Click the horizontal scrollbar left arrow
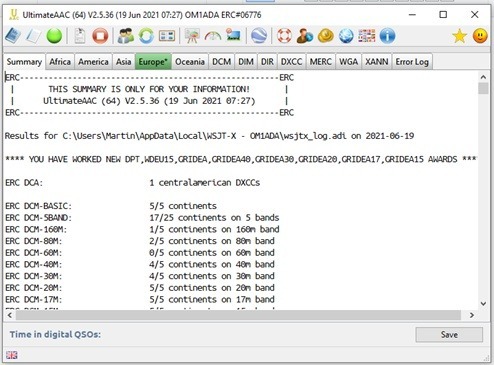494x365 pixels. [x=10, y=315]
